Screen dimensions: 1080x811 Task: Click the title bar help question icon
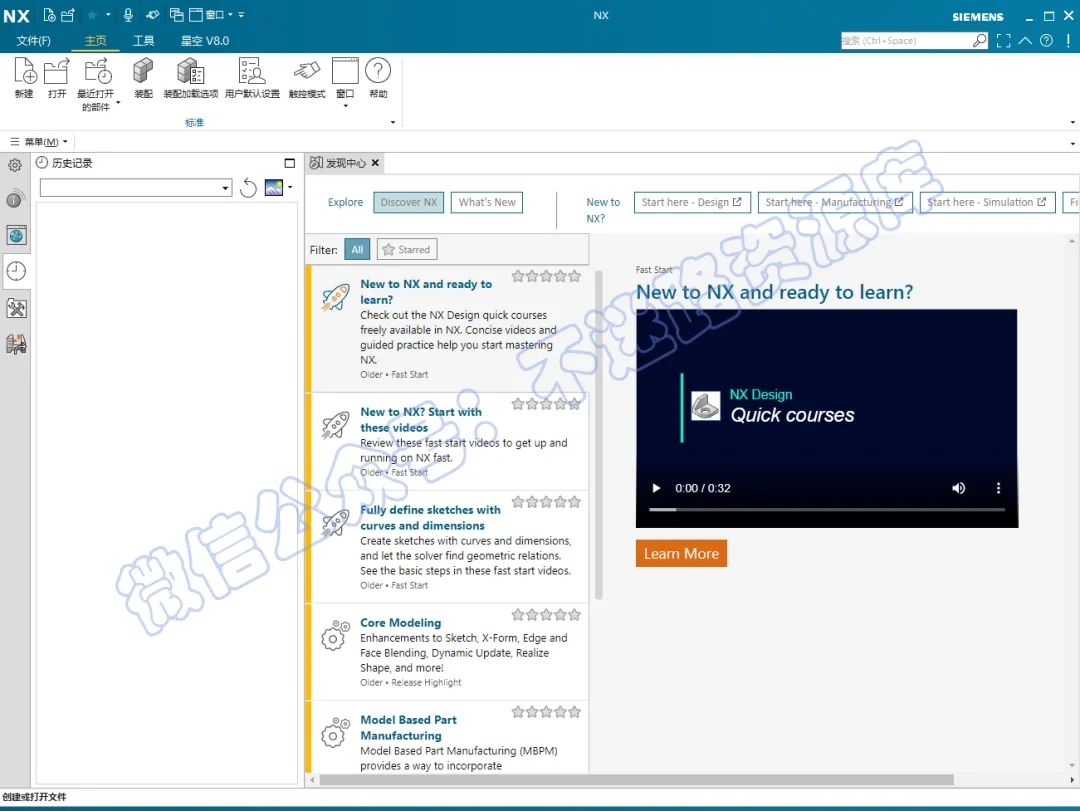tap(1046, 41)
